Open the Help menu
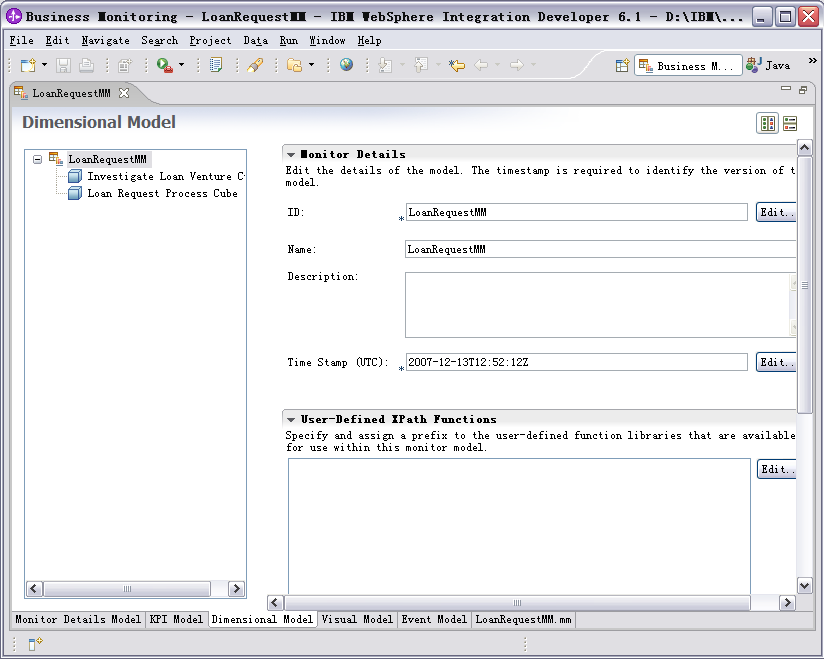Image resolution: width=824 pixels, height=659 pixels. click(369, 40)
